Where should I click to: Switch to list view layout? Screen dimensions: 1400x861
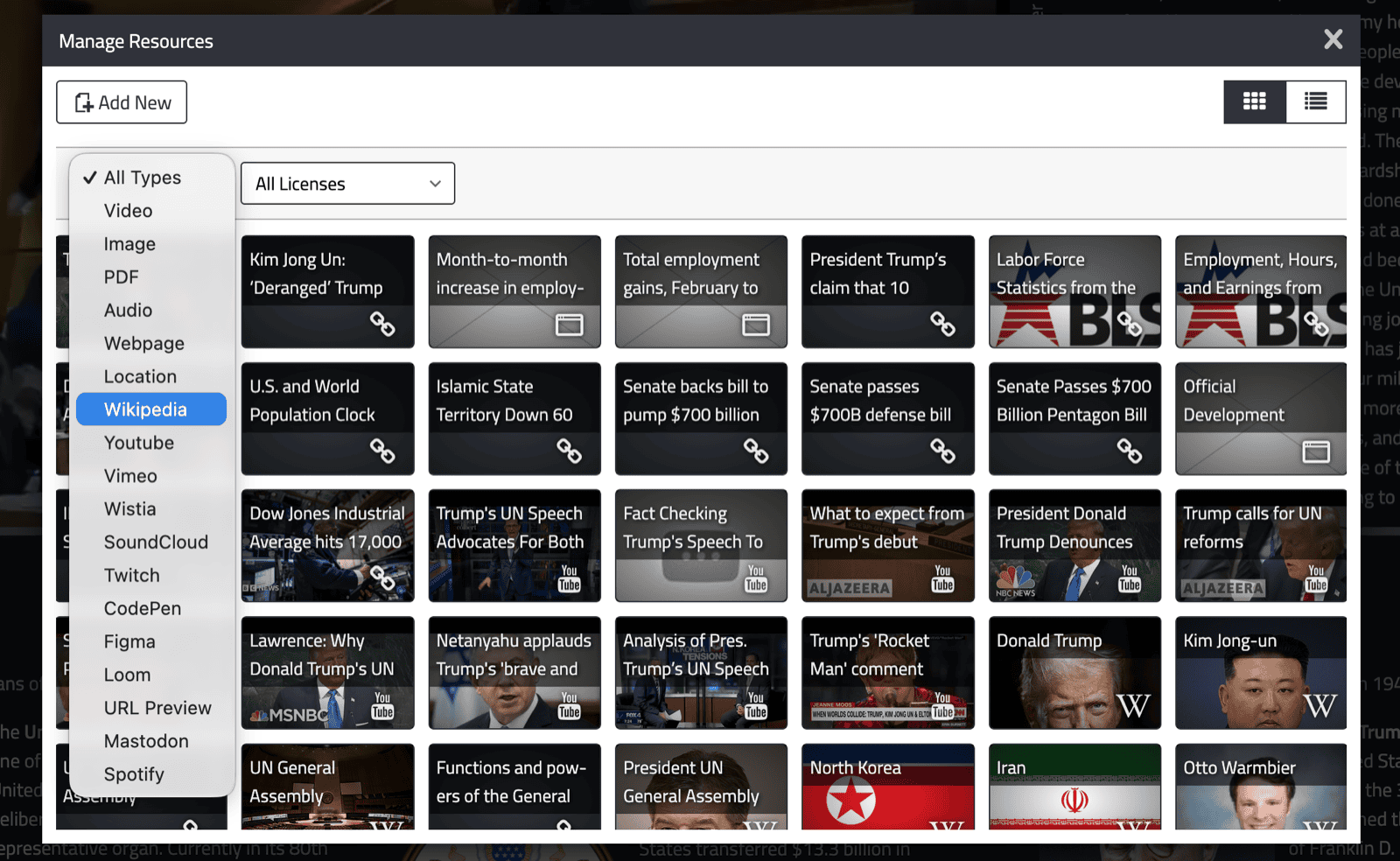[1315, 101]
